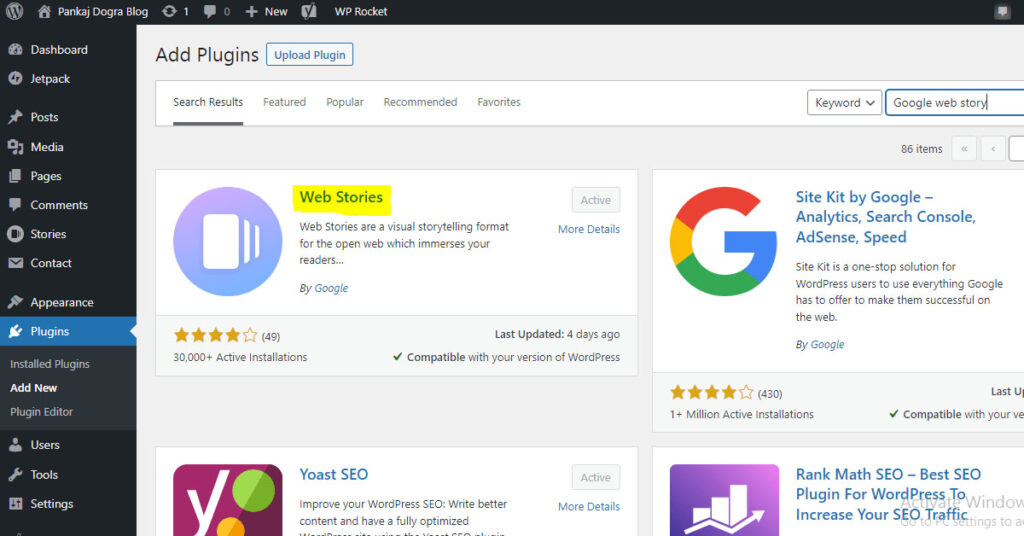This screenshot has height=536, width=1024.
Task: Click the plugin search input field
Action: pyautogui.click(x=955, y=102)
